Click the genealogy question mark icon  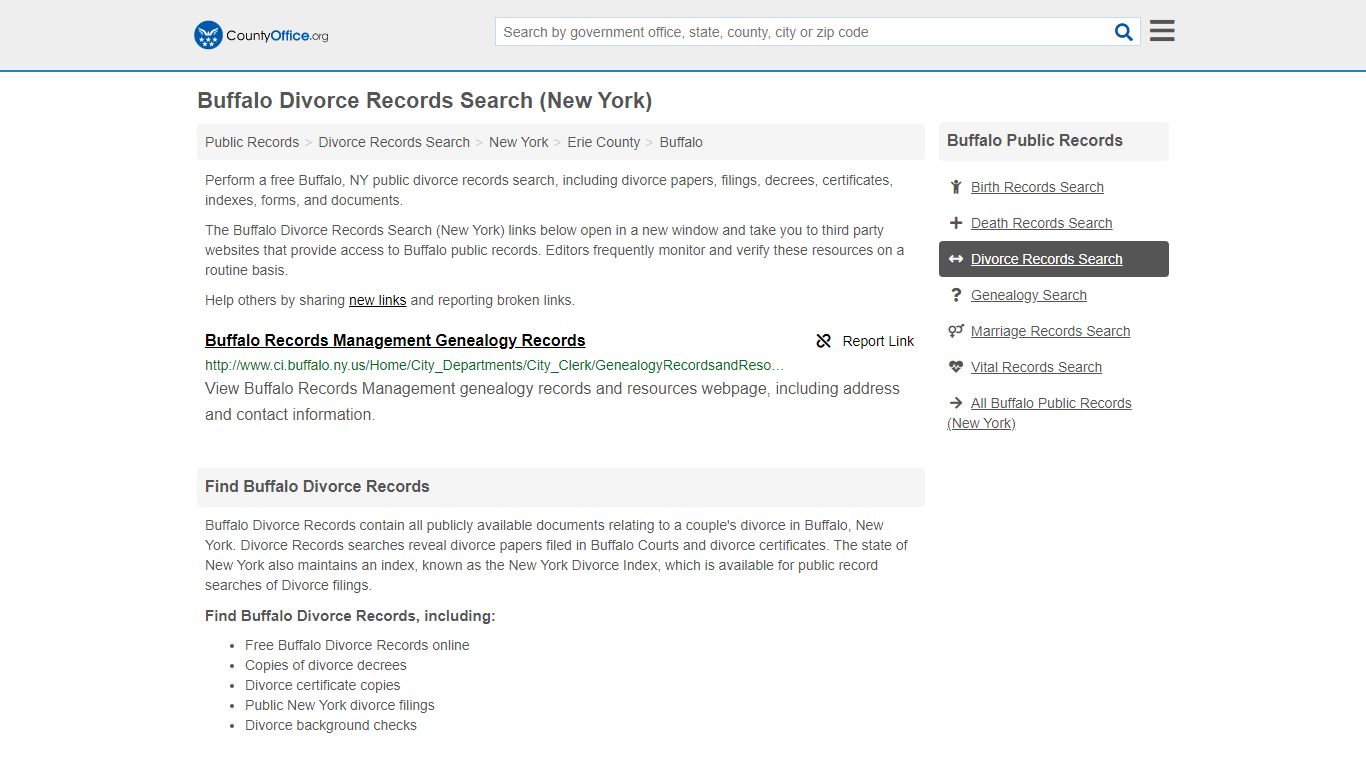click(956, 295)
